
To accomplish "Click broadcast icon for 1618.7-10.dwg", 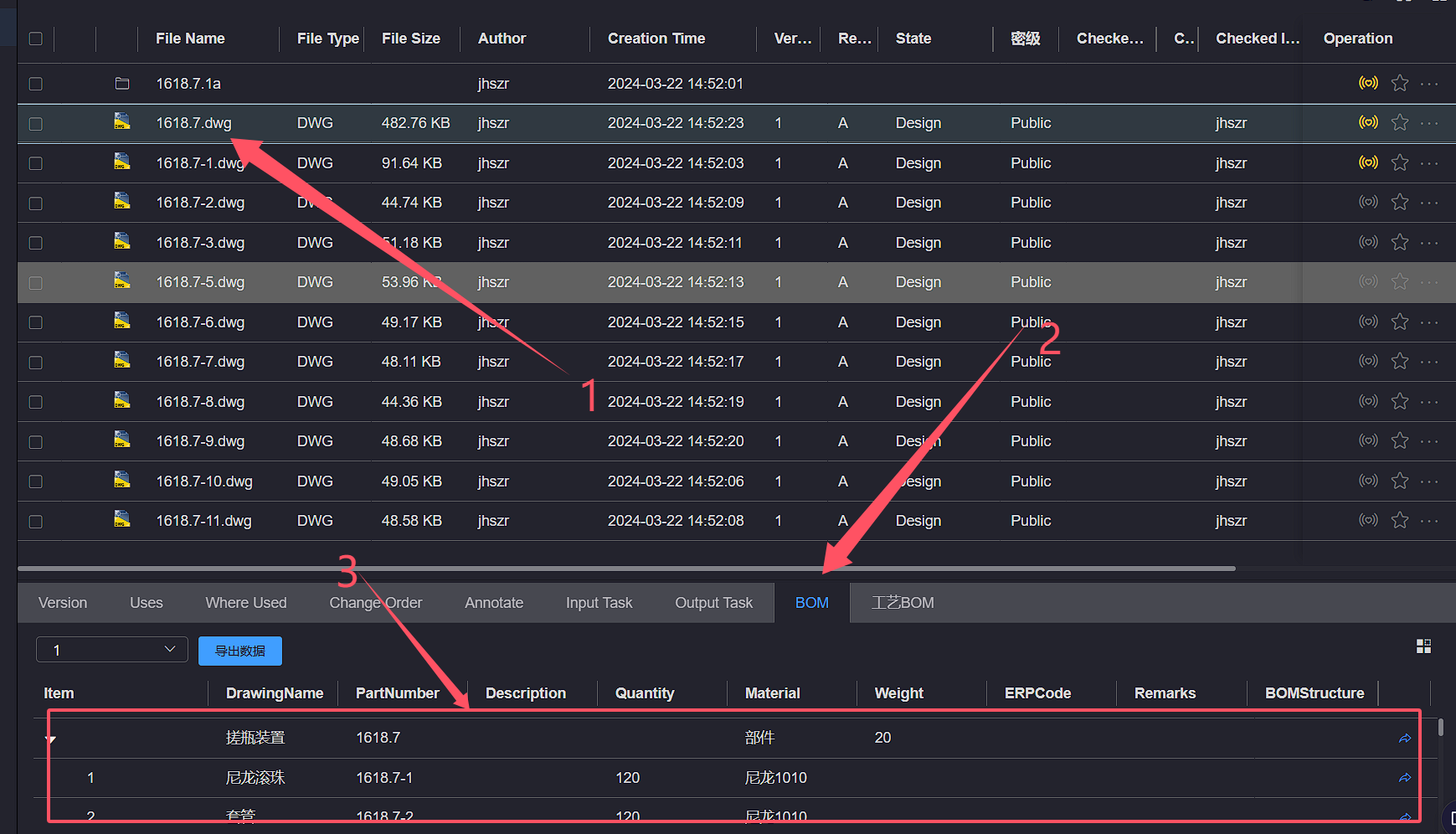I will pos(1368,481).
